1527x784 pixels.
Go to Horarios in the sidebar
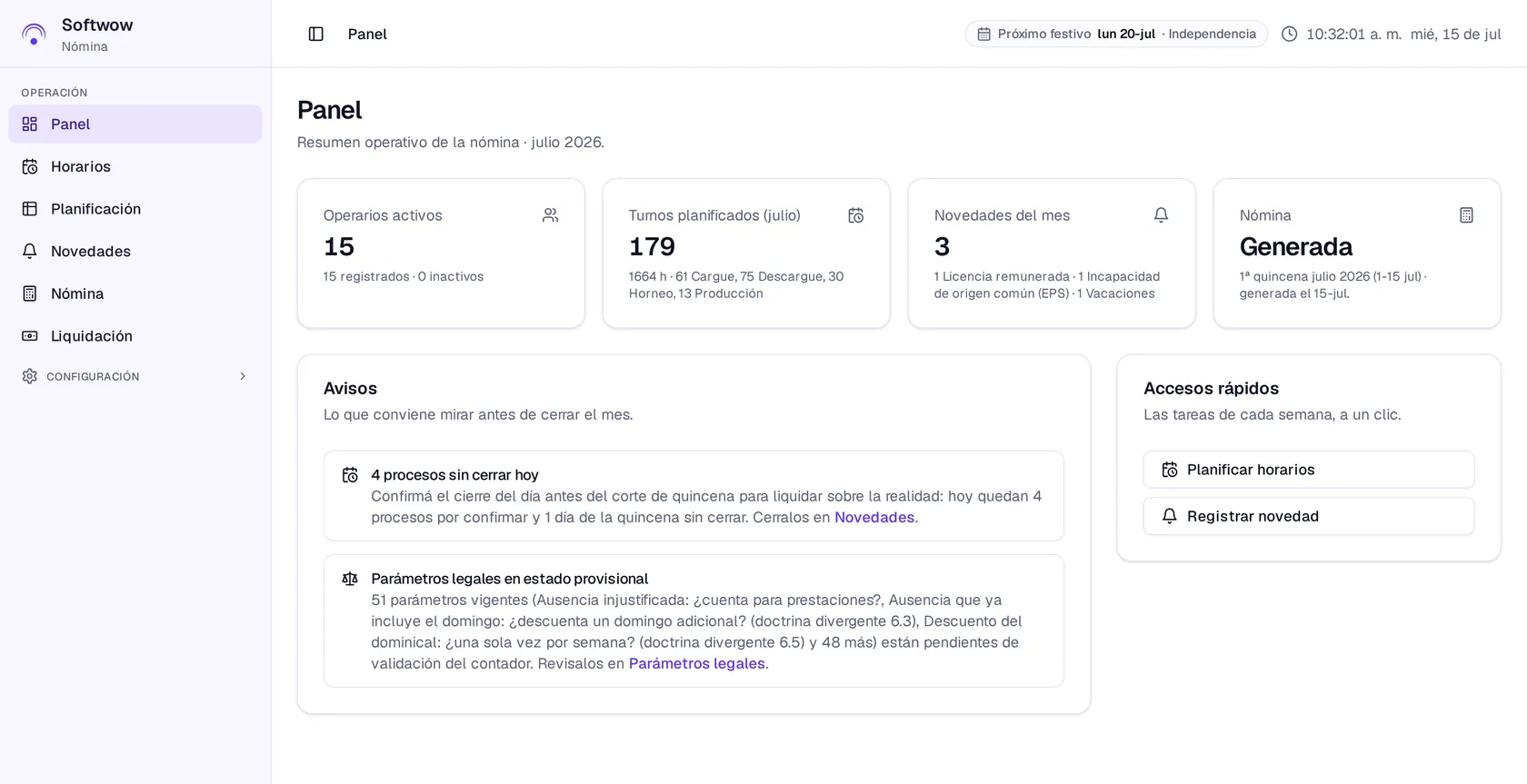pos(135,166)
